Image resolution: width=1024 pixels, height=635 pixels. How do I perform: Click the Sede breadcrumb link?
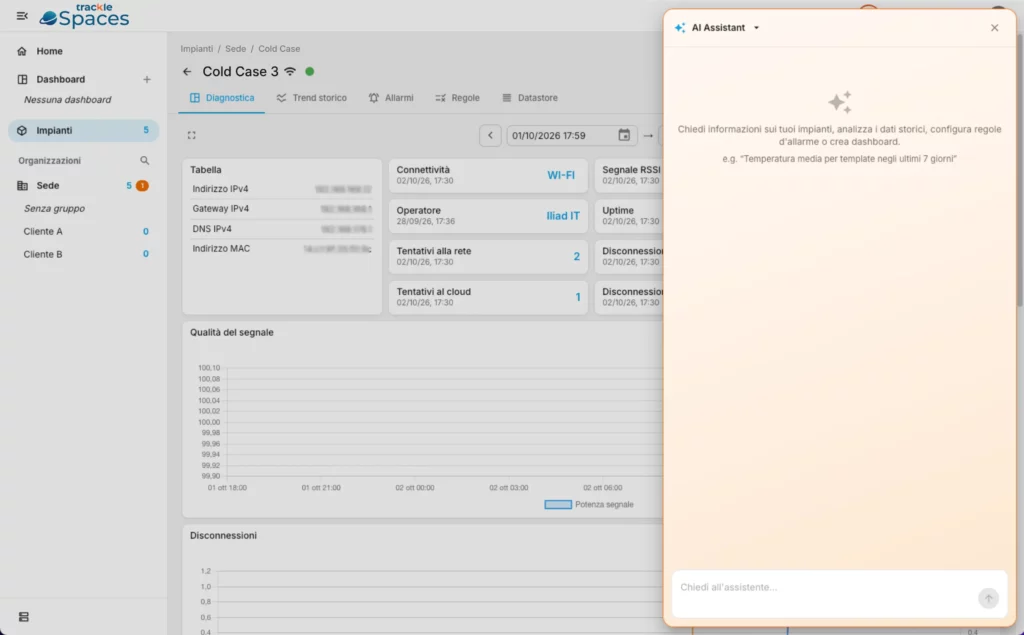click(236, 49)
